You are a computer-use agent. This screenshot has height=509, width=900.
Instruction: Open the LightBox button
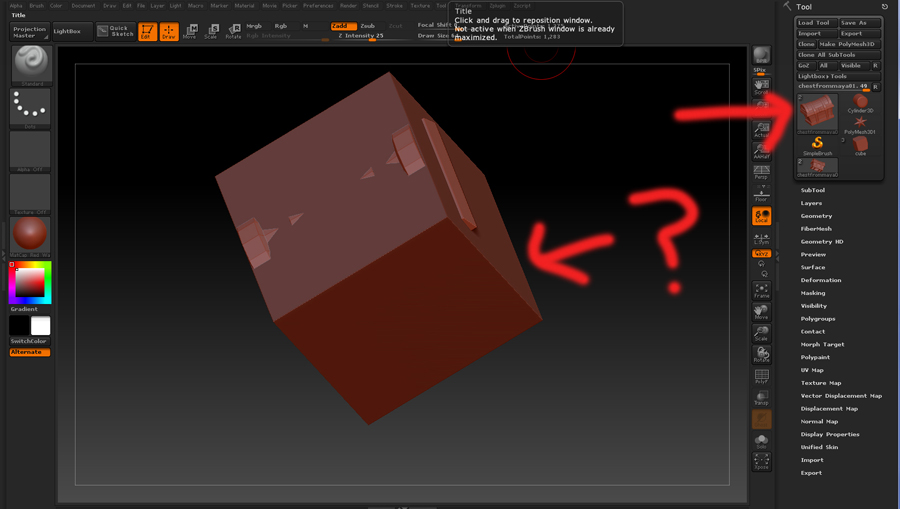[x=72, y=31]
